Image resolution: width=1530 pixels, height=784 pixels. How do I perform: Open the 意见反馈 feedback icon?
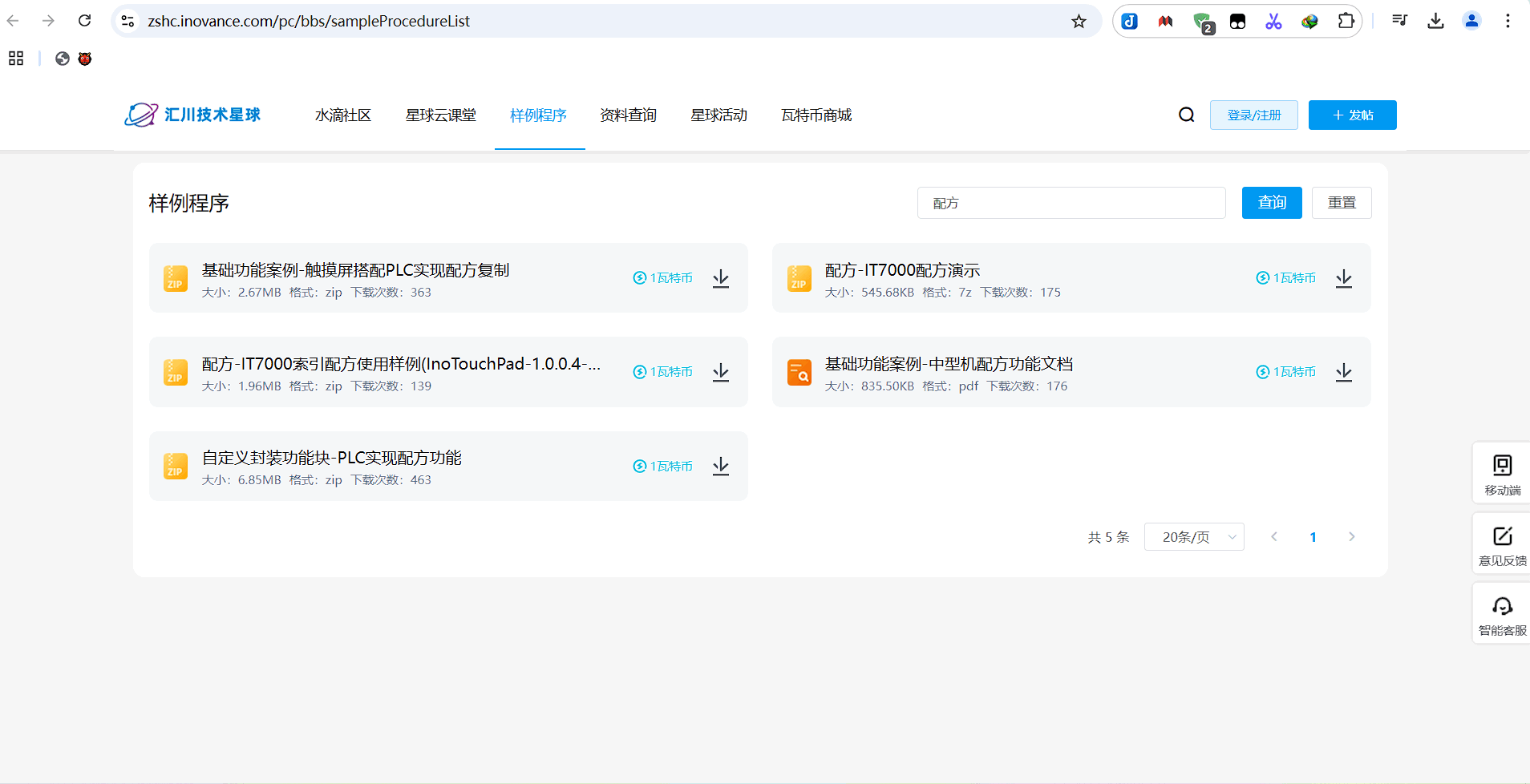(x=1502, y=544)
